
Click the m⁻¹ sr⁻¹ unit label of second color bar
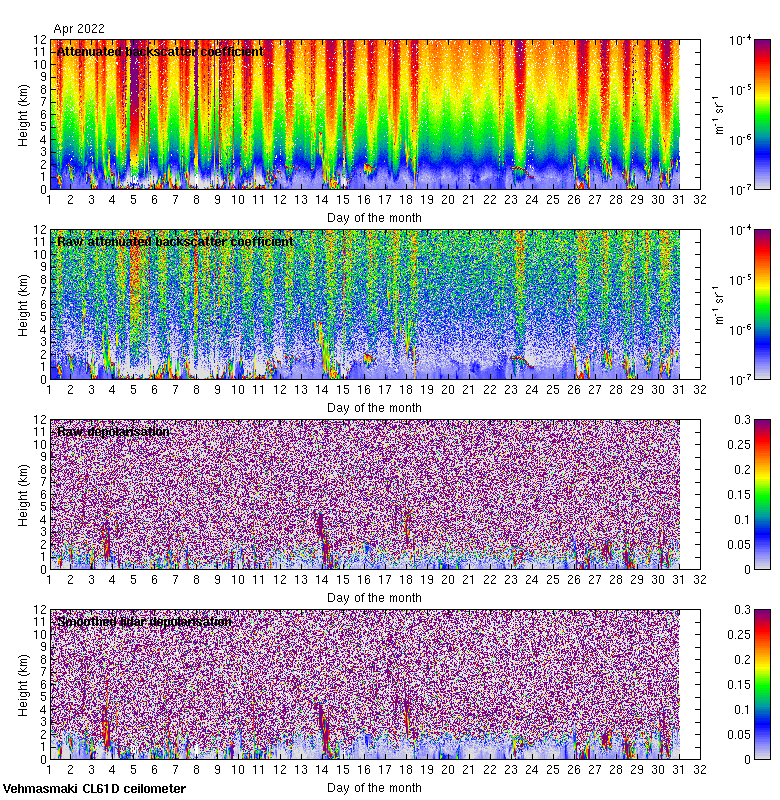[x=719, y=305]
